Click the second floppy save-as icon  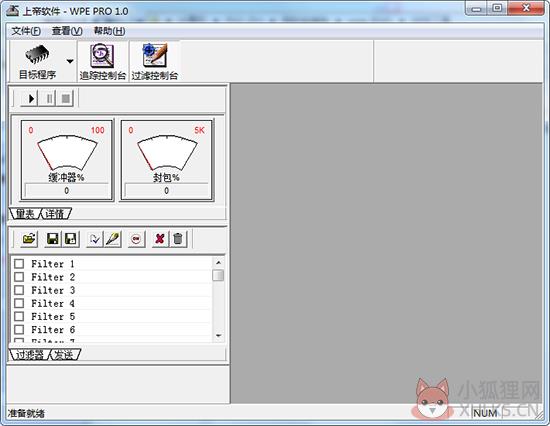(x=71, y=239)
